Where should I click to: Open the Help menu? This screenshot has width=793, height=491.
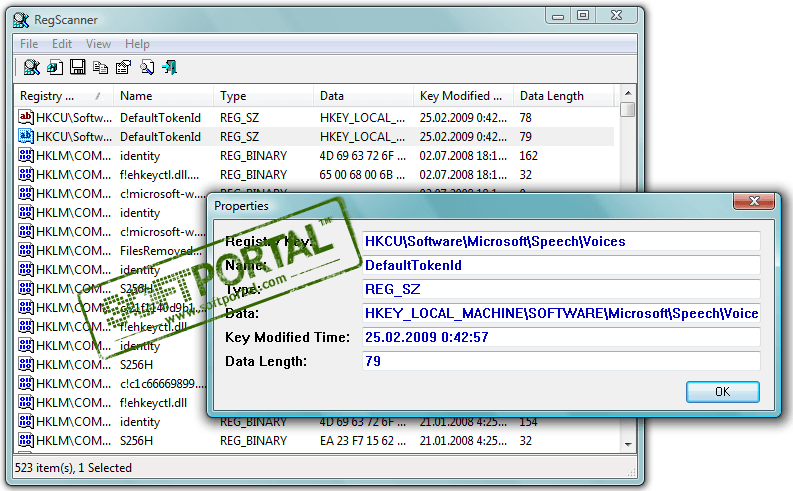coord(137,44)
